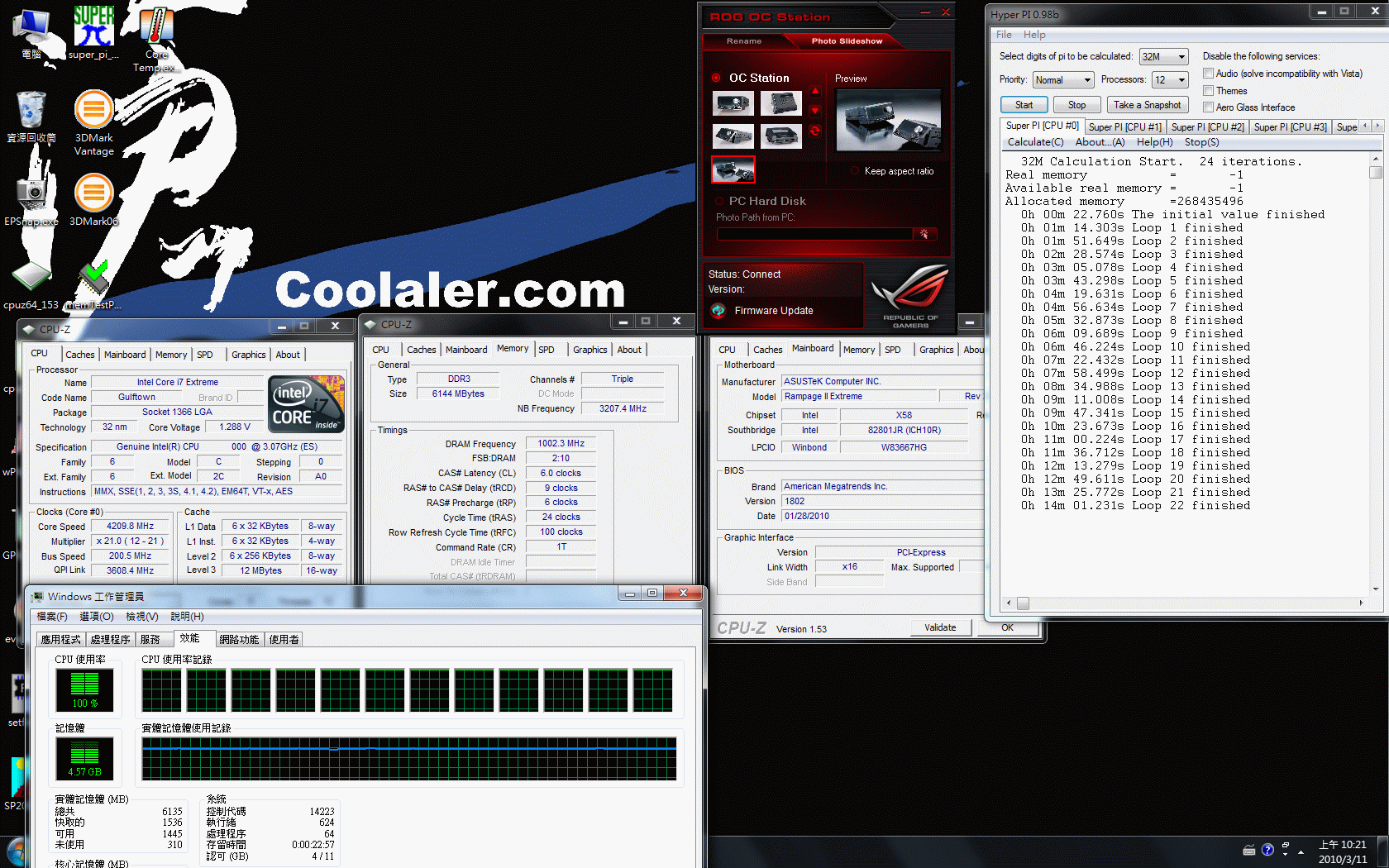The height and width of the screenshot is (868, 1389).
Task: Launch the Core Temp desktop icon
Action: point(155,40)
